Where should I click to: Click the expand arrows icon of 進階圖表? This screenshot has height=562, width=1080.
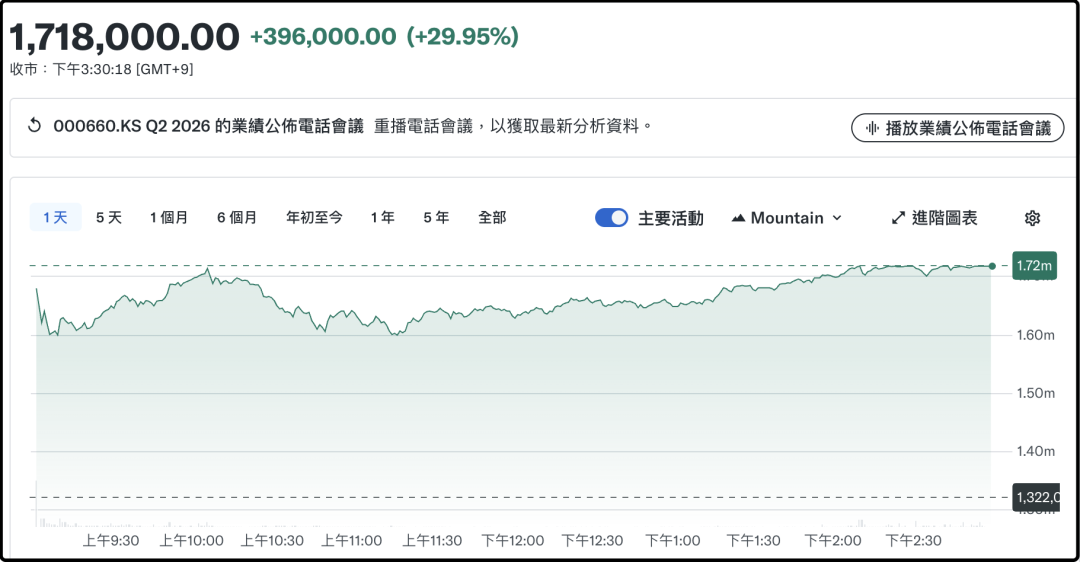click(898, 218)
